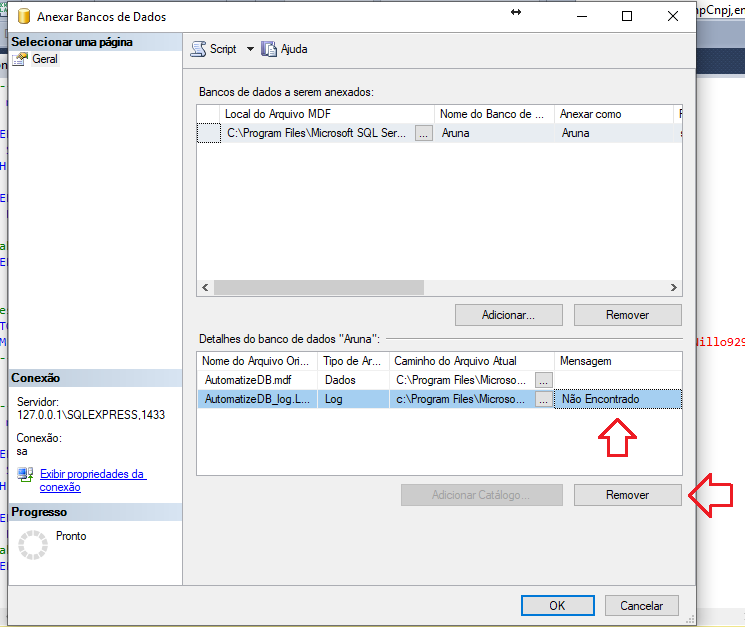The width and height of the screenshot is (745, 627).
Task: Click the progress spinner icon
Action: (x=33, y=545)
